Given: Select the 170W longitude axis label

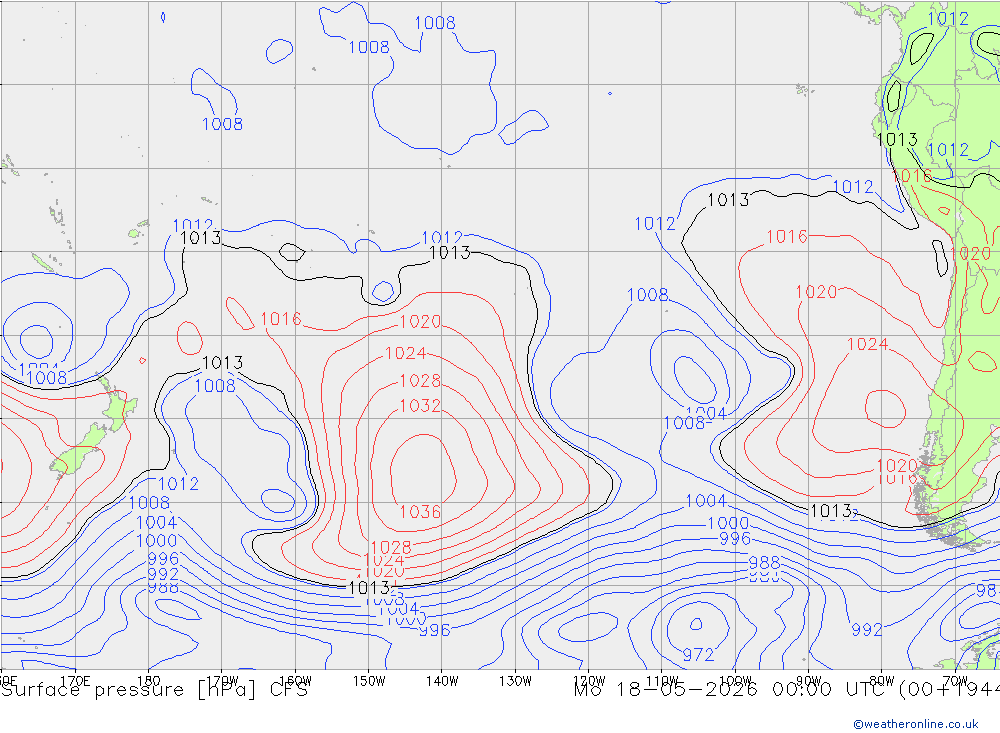Looking at the screenshot, I should pyautogui.click(x=222, y=681).
